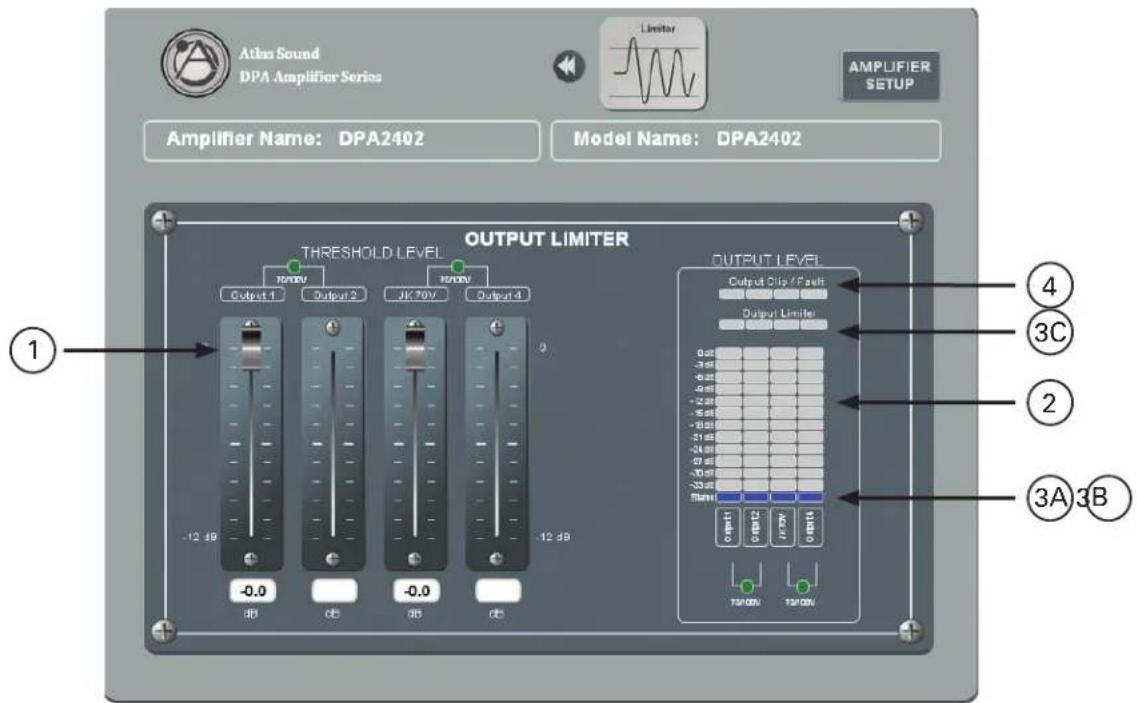Click the Amplifier Name field
Screen dimensions: 1137x703
[342, 140]
